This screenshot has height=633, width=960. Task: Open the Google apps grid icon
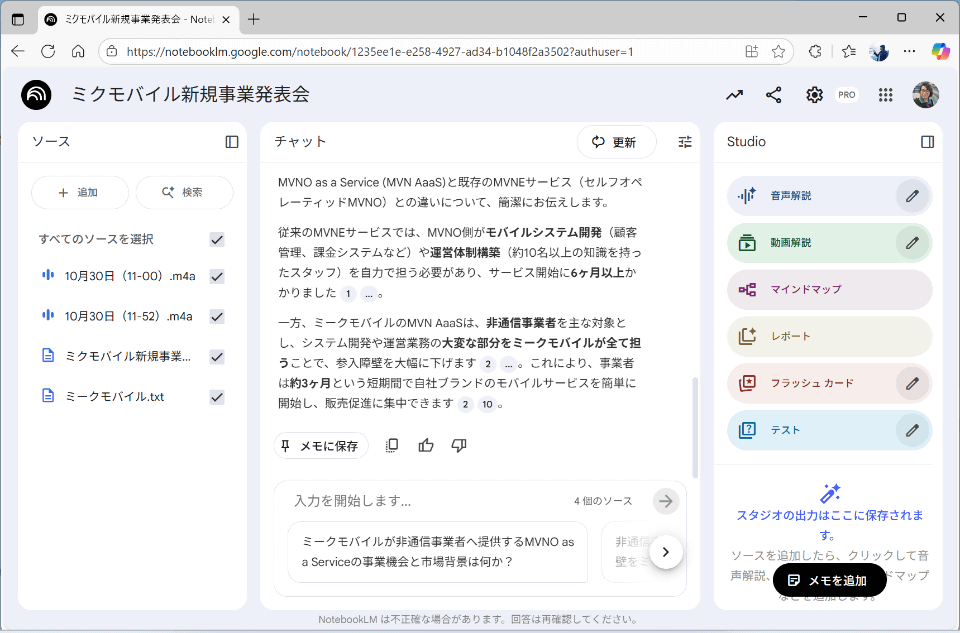pyautogui.click(x=885, y=95)
